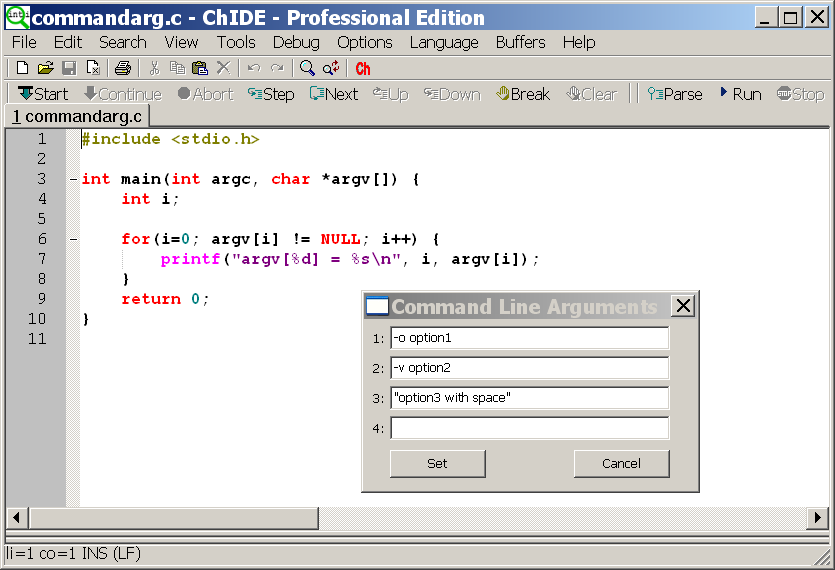Click the Next debug button
The image size is (835, 570).
pos(334,94)
